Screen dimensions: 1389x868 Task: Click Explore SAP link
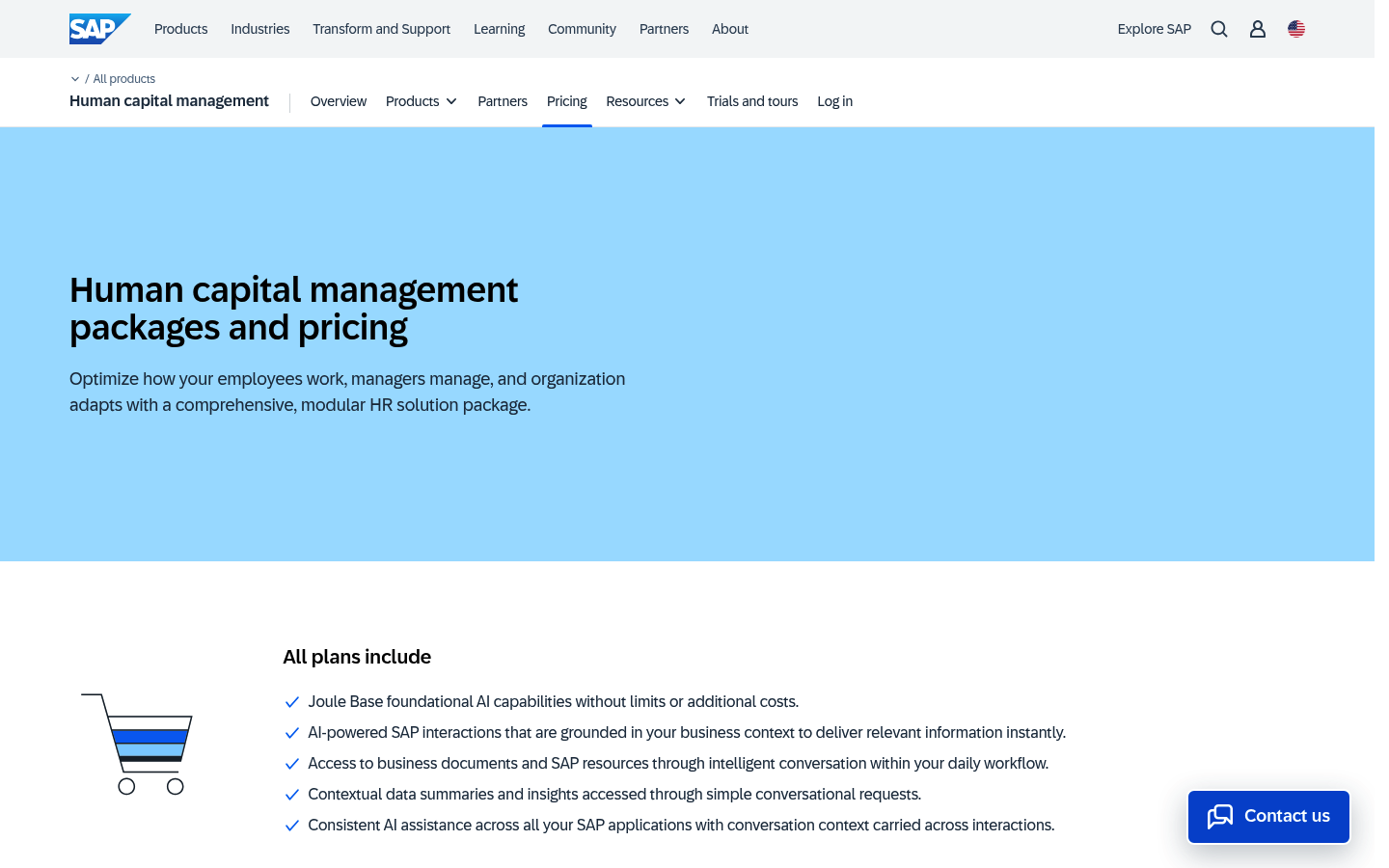click(1155, 29)
